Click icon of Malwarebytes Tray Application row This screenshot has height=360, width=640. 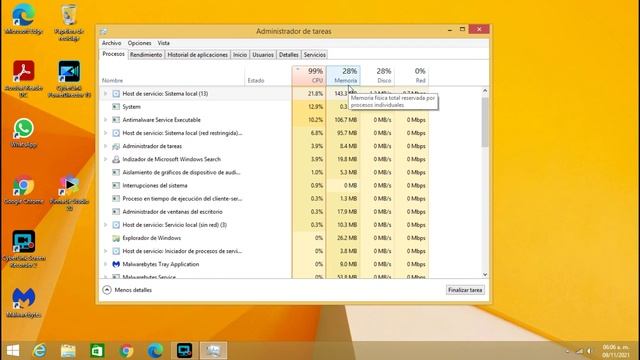[x=116, y=264]
